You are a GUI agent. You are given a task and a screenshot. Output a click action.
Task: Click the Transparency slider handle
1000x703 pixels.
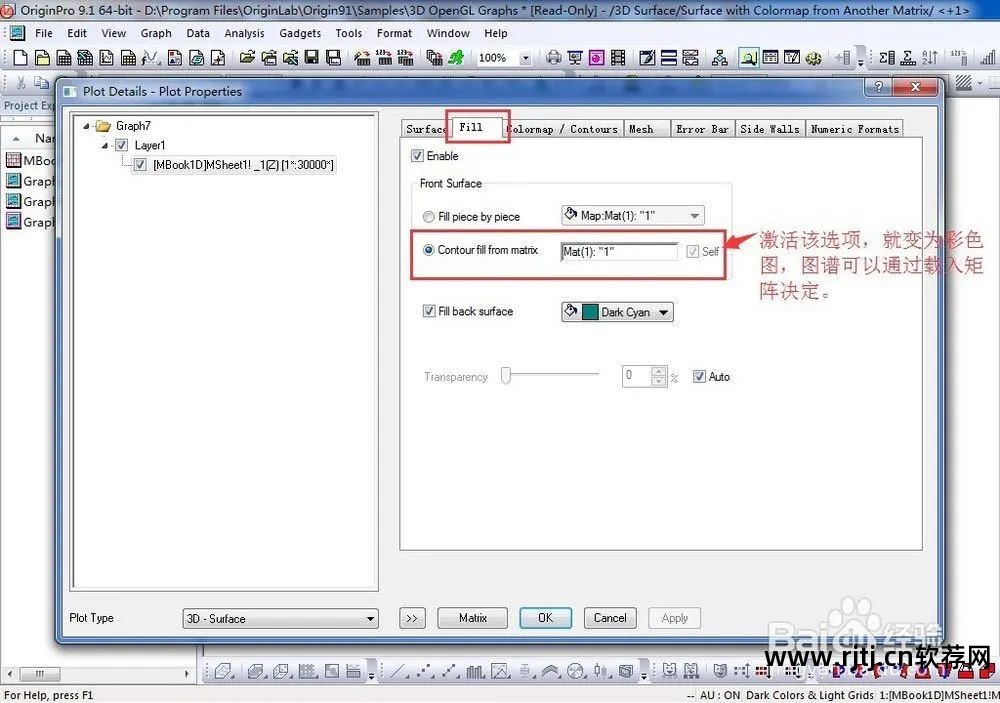click(x=506, y=376)
